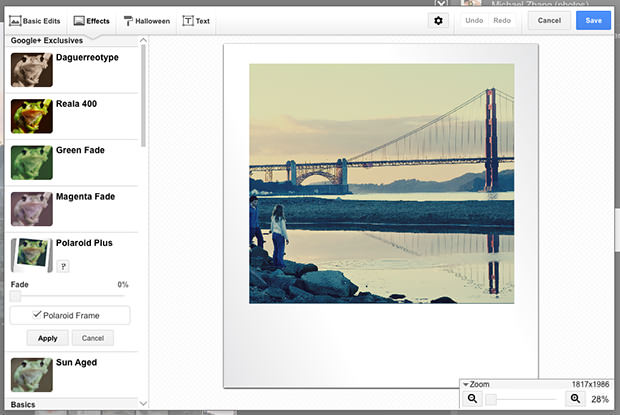Select the Reala 400 effect thumbnail
The image size is (620, 415).
(x=32, y=116)
